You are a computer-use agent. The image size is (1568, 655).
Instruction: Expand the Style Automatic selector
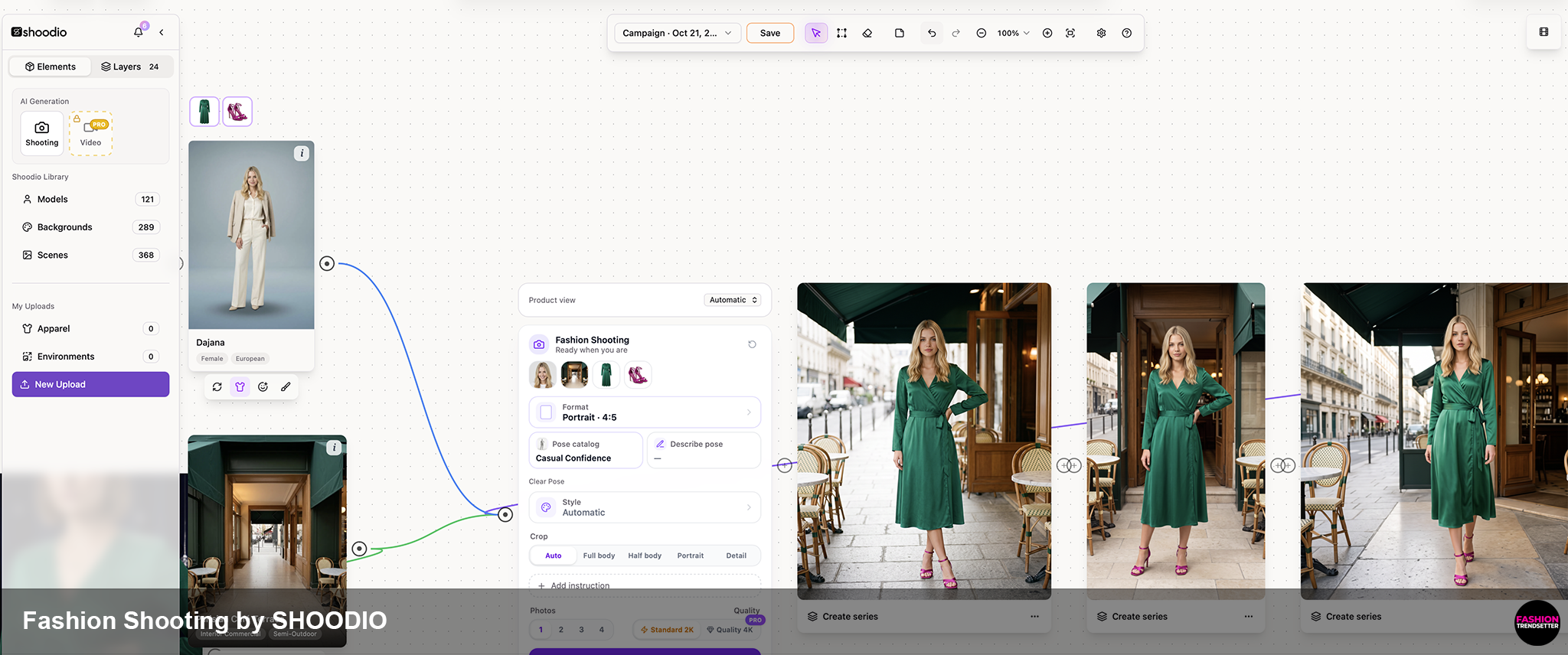tap(645, 507)
